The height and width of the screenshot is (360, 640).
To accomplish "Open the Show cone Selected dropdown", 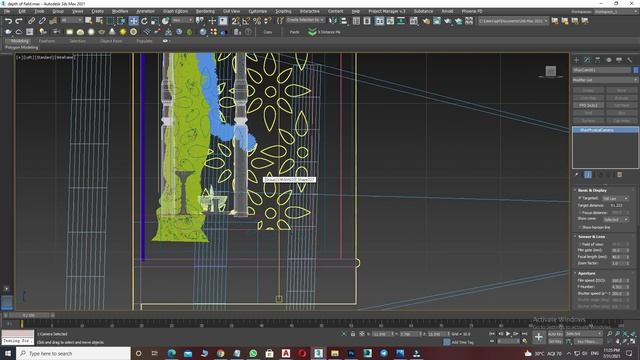I will click(616, 220).
